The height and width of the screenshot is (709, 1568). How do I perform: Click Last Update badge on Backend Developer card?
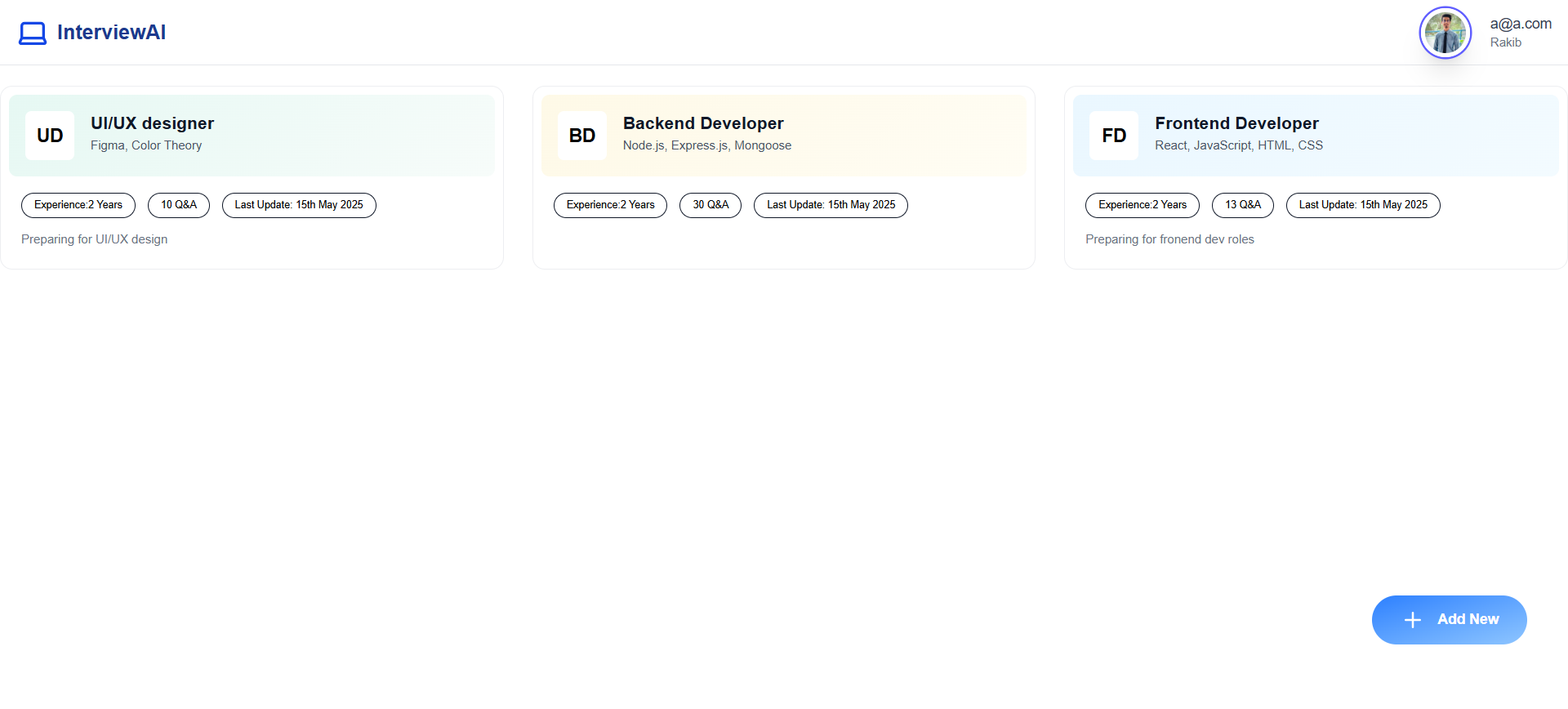pyautogui.click(x=831, y=205)
